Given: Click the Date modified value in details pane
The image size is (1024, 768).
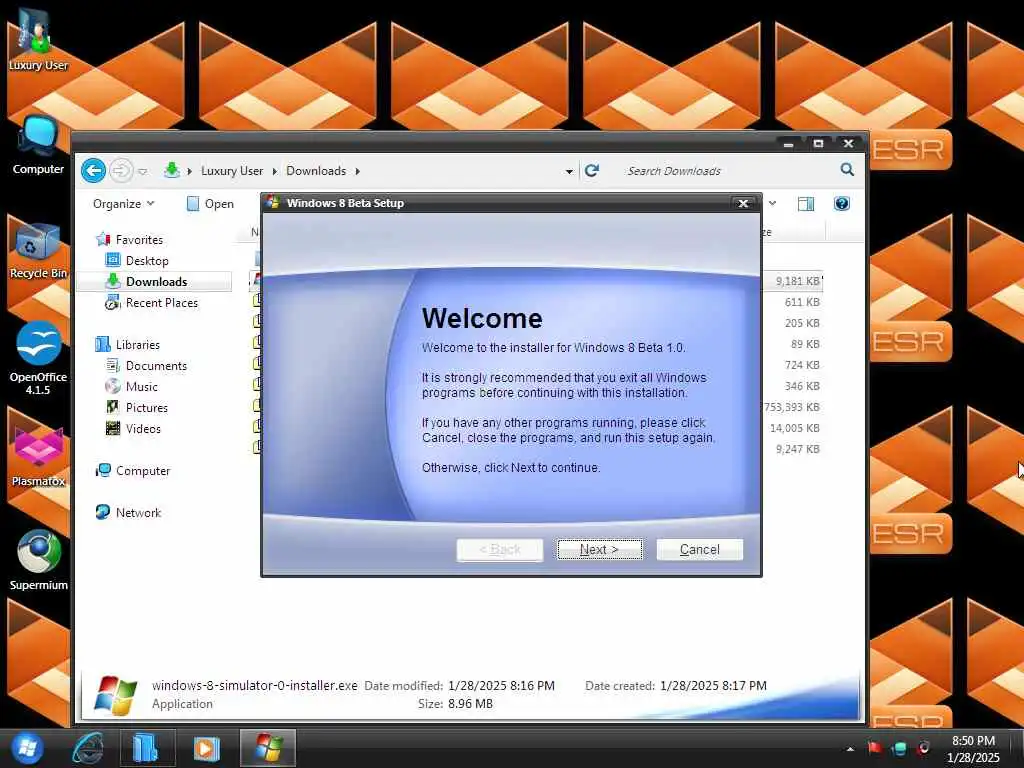Looking at the screenshot, I should point(502,685).
